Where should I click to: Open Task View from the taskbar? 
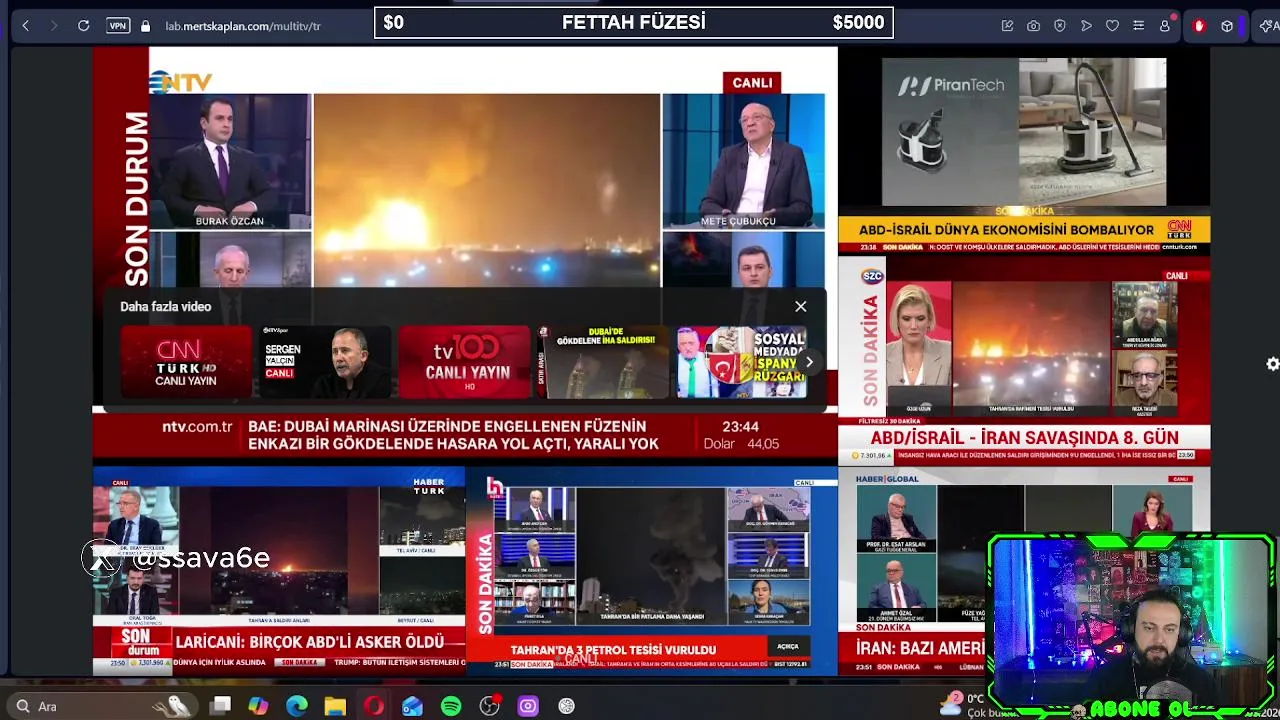[221, 706]
